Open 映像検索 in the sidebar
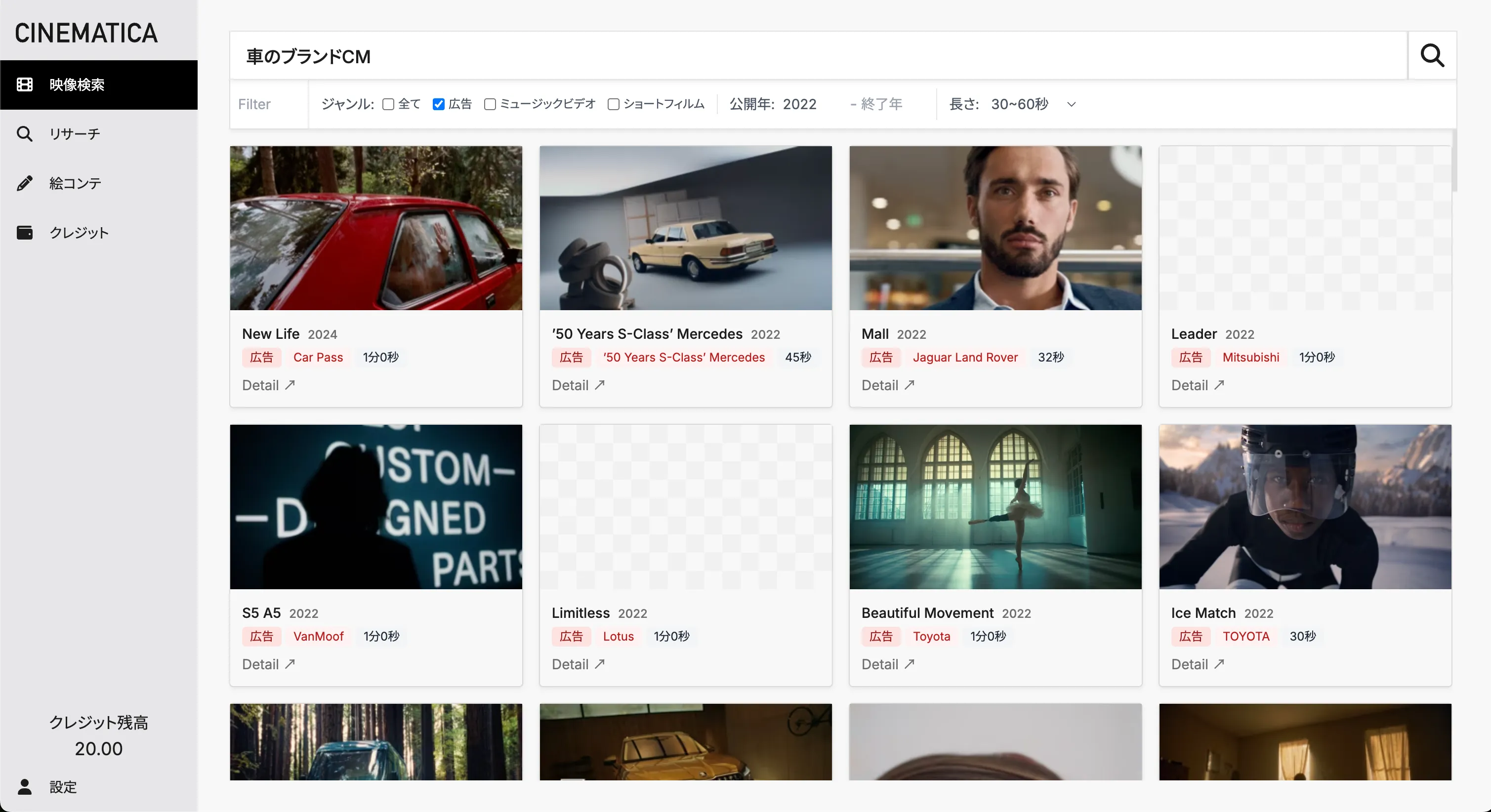Image resolution: width=1491 pixels, height=812 pixels. click(98, 84)
